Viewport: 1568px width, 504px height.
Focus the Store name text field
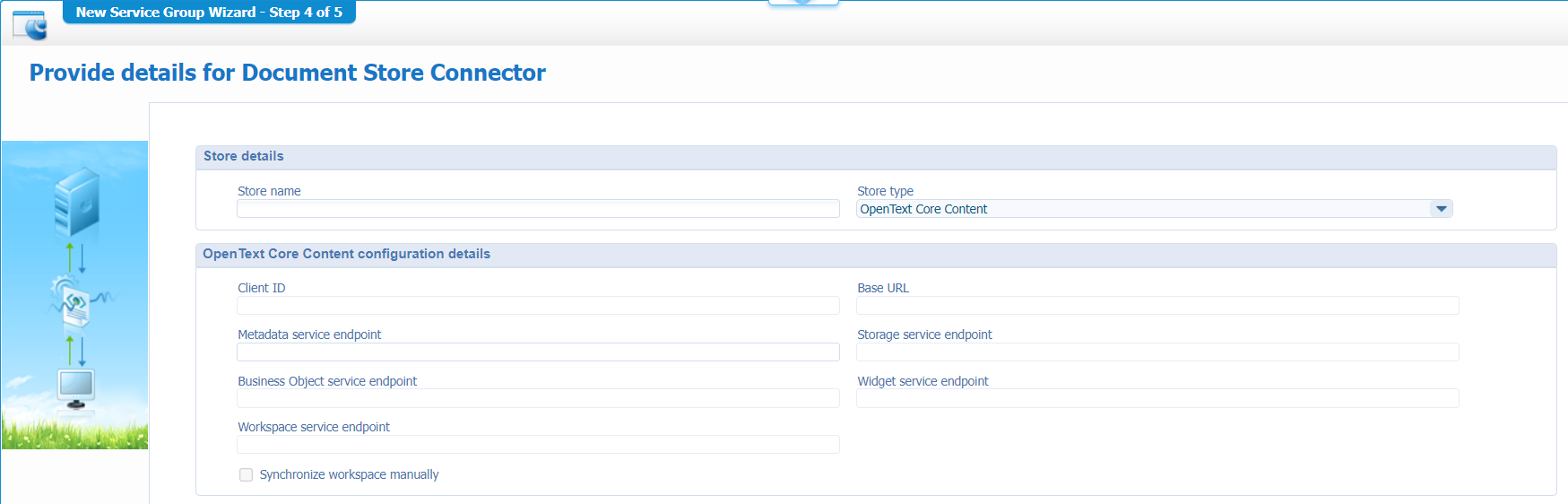[538, 209]
